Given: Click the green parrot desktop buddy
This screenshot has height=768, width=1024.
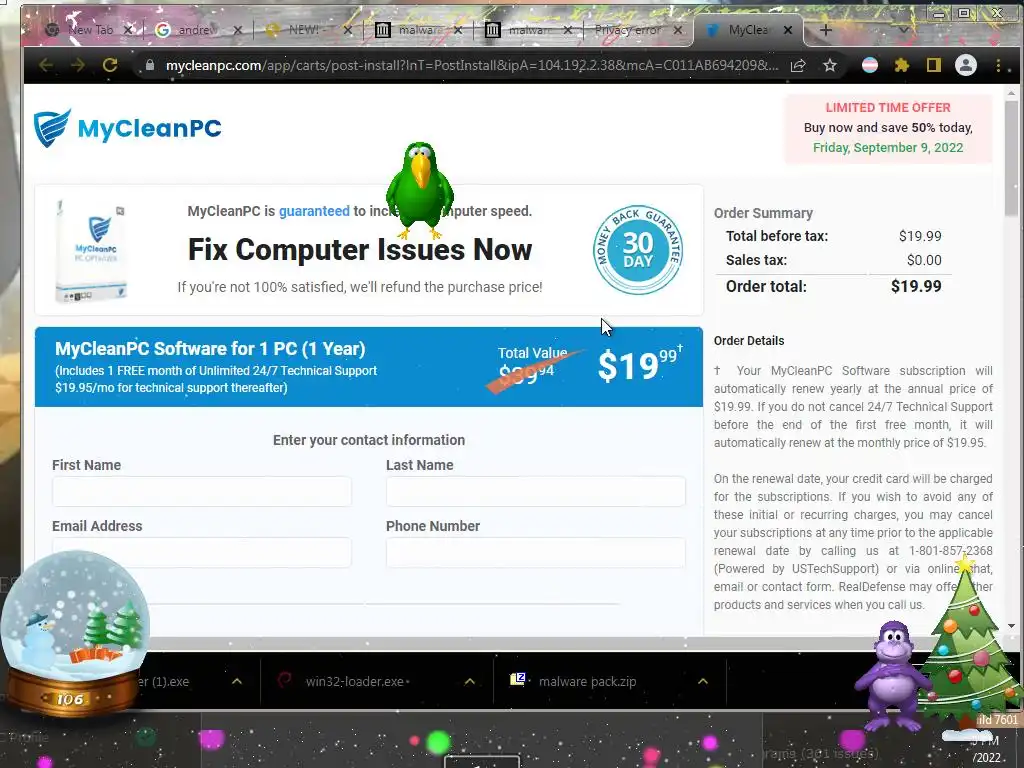Looking at the screenshot, I should 419,189.
